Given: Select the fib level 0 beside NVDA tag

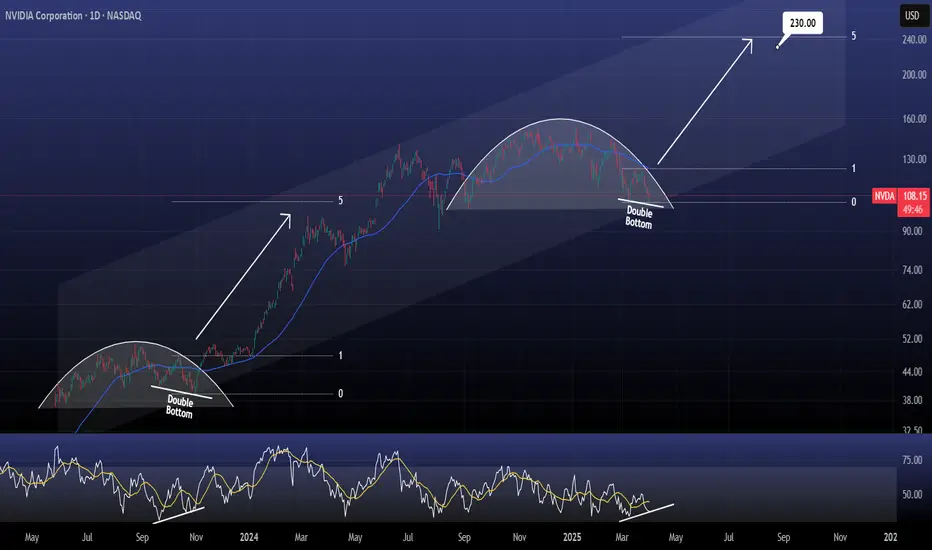Looking at the screenshot, I should point(854,202).
